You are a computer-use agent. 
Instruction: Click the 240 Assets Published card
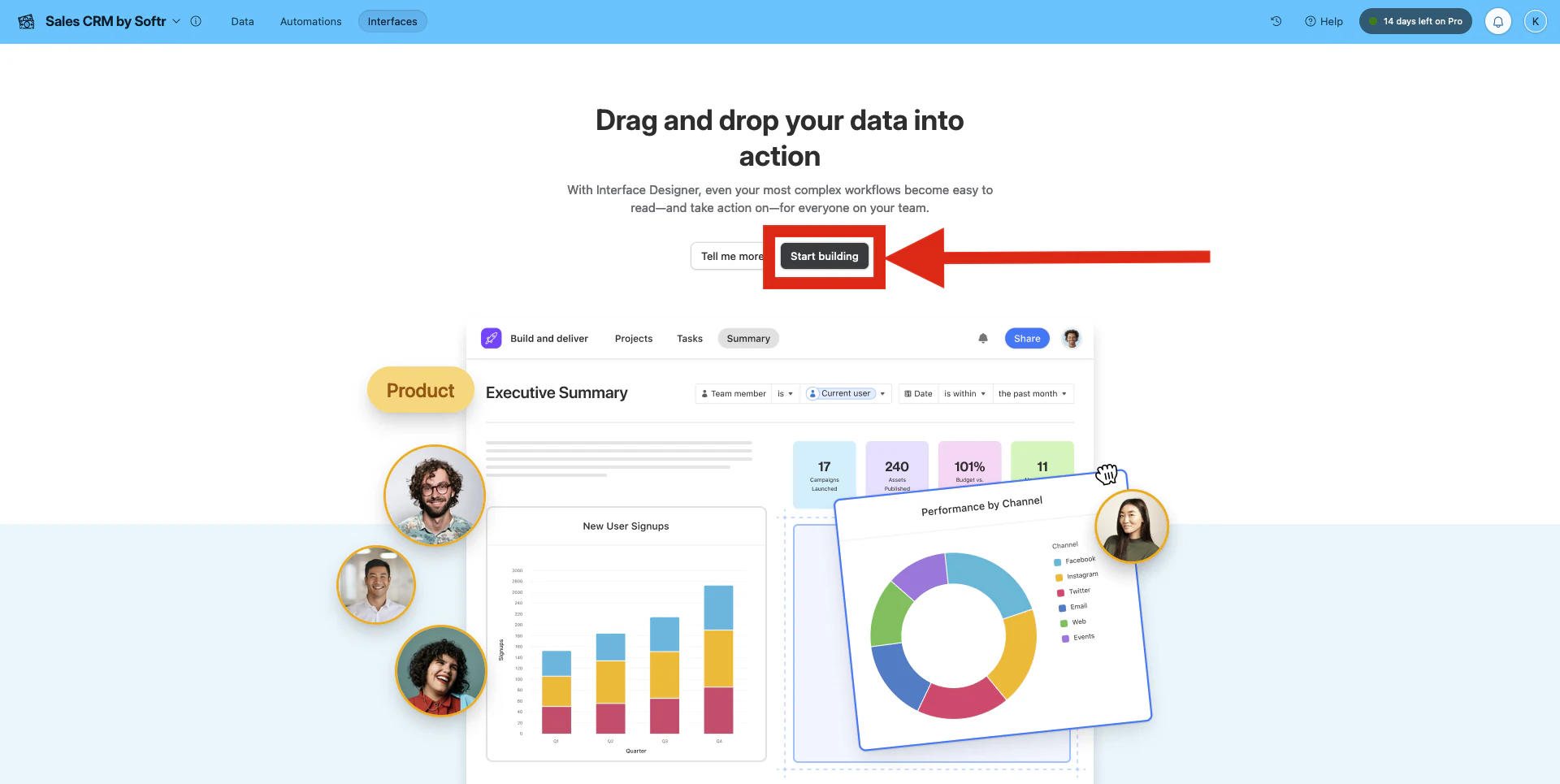click(x=897, y=469)
